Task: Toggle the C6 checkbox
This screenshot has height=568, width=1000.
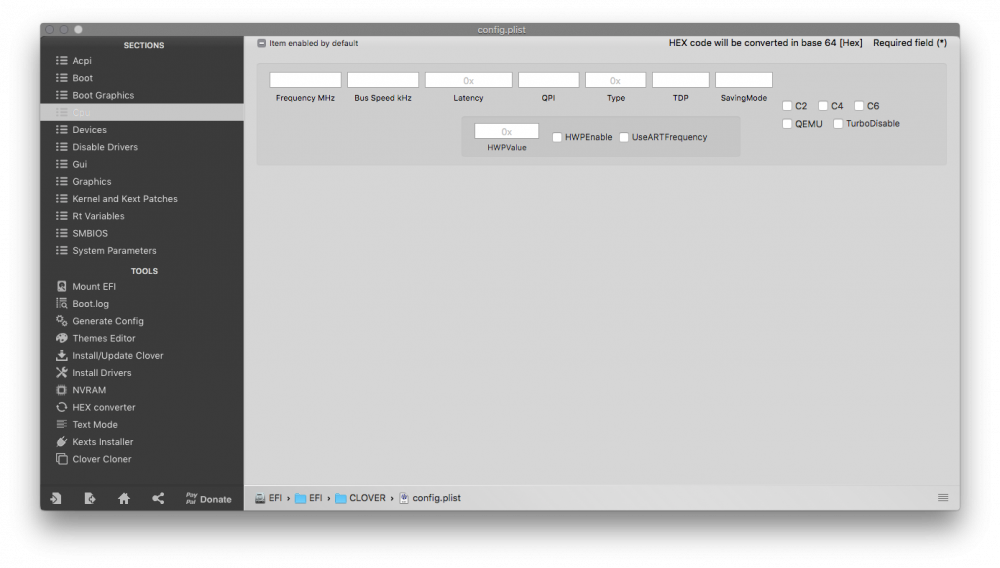Action: 859,106
